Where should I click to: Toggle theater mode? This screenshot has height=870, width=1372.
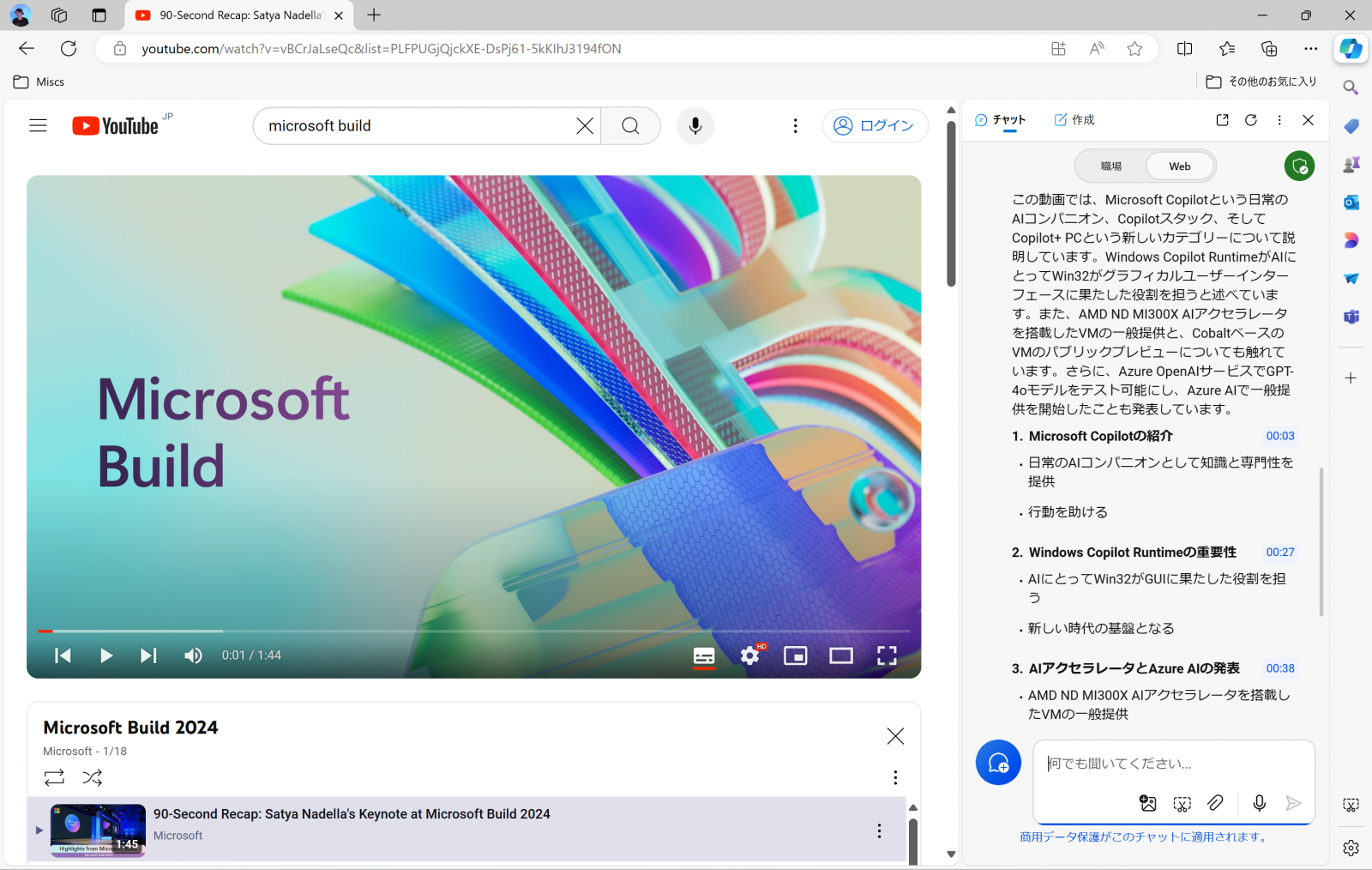pyautogui.click(x=841, y=656)
